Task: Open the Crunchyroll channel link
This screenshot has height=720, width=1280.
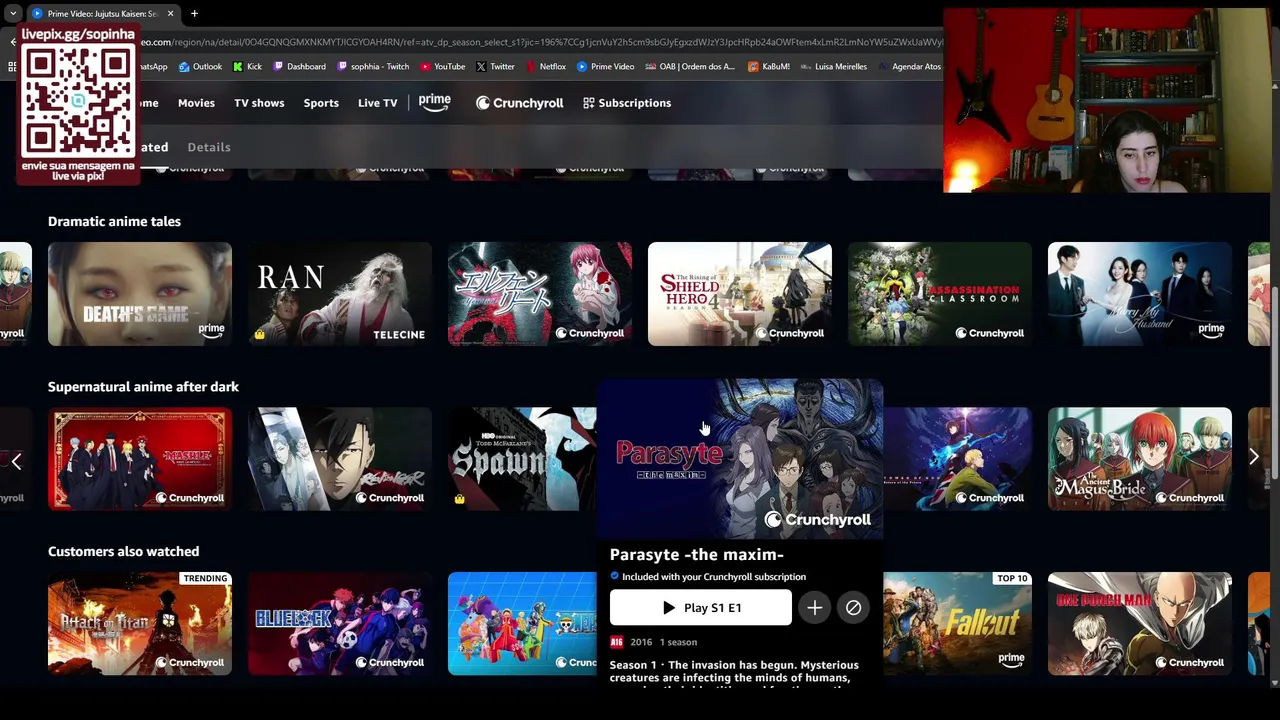Action: (x=519, y=103)
